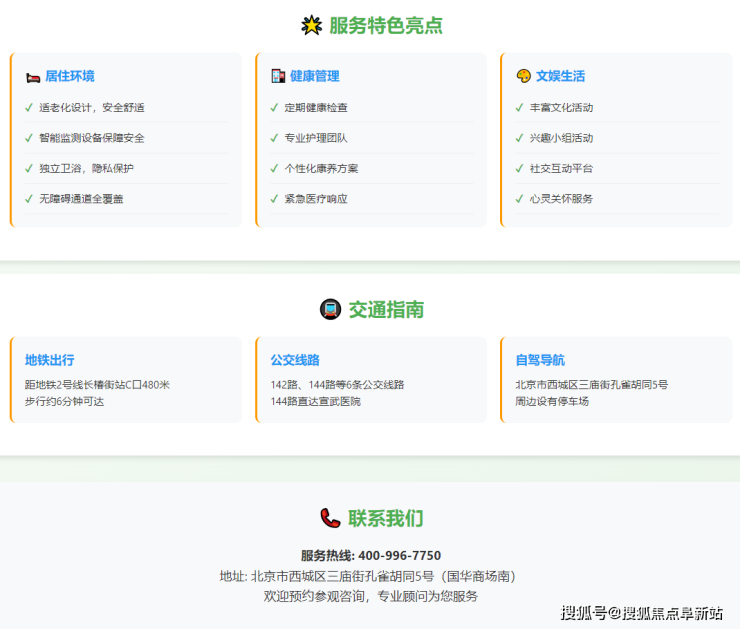Click the health icon next to 健康管理
740x629 pixels.
278,76
